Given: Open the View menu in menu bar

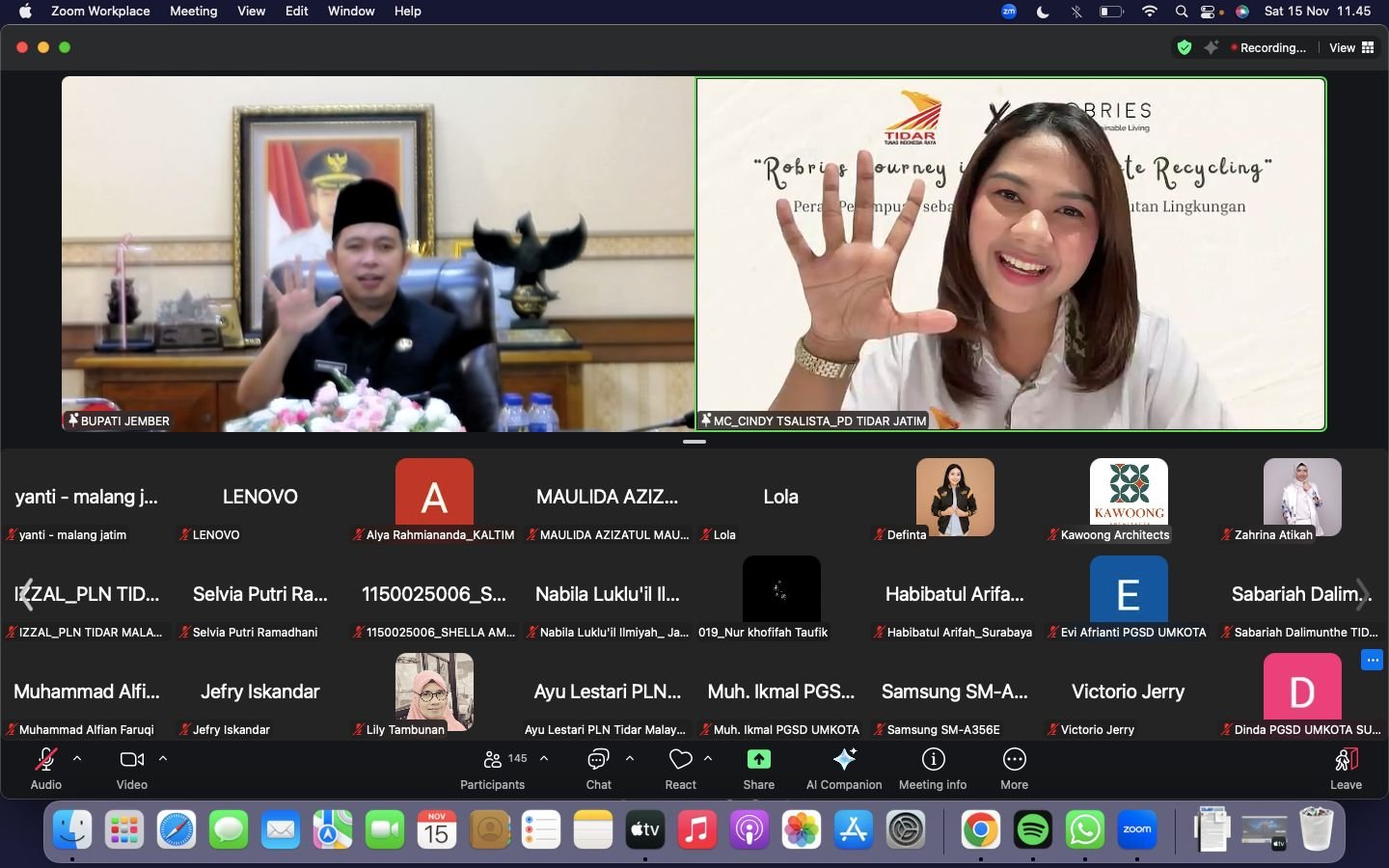Looking at the screenshot, I should 251,12.
